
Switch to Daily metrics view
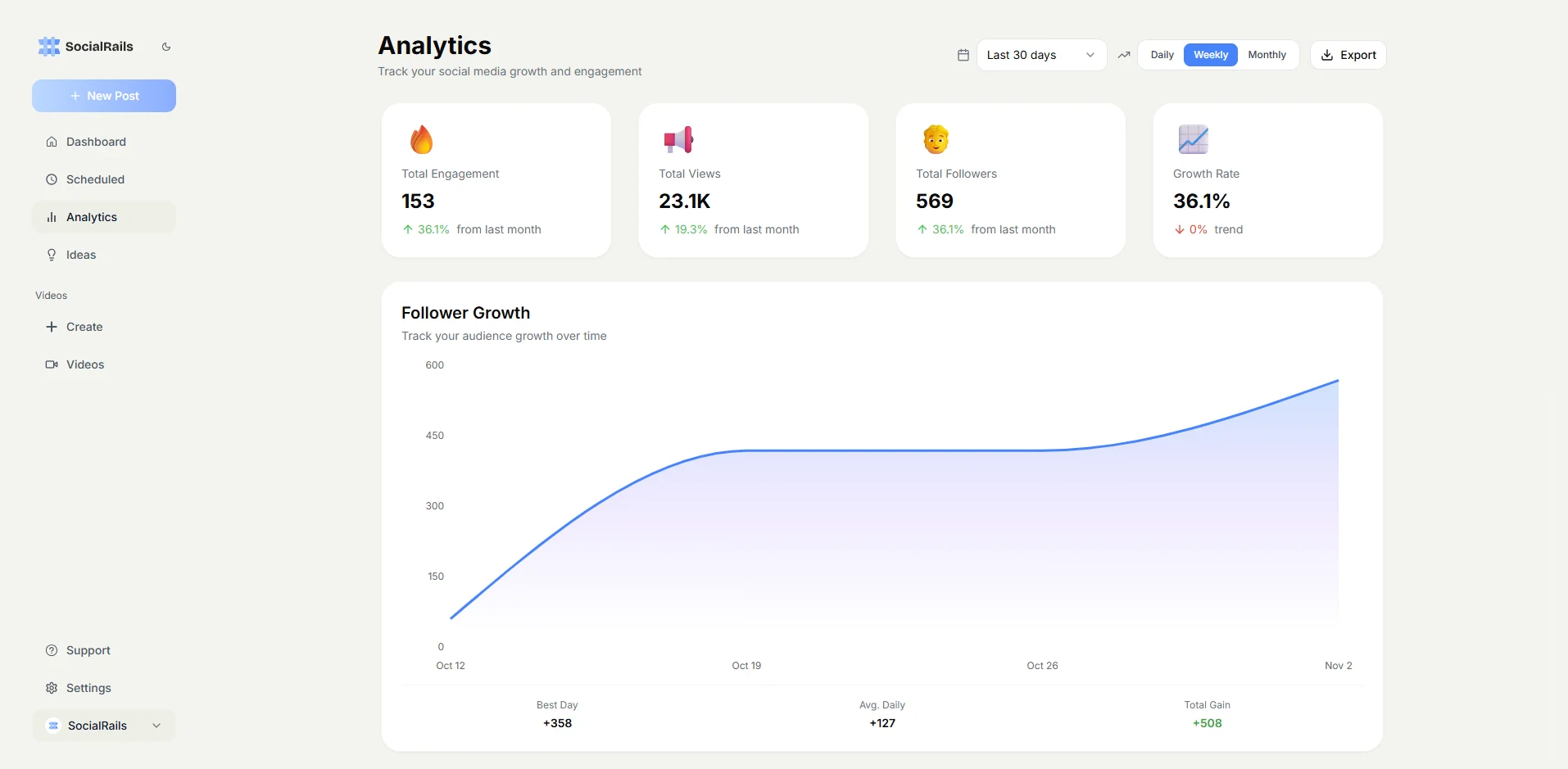(1162, 54)
